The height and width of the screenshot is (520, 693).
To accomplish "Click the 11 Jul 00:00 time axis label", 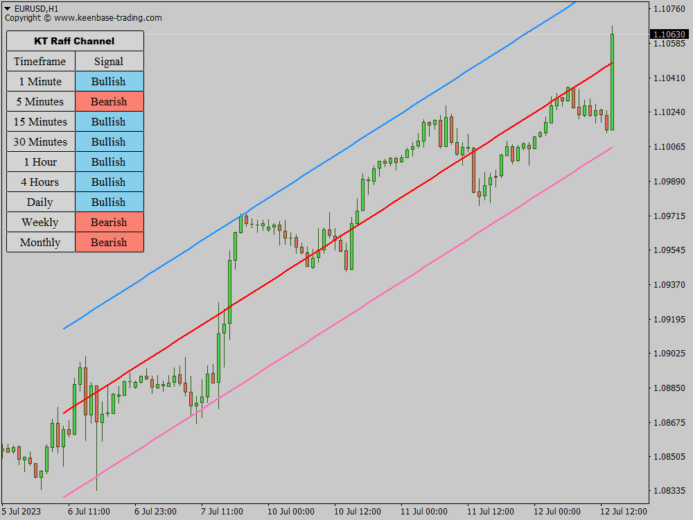I will click(424, 512).
